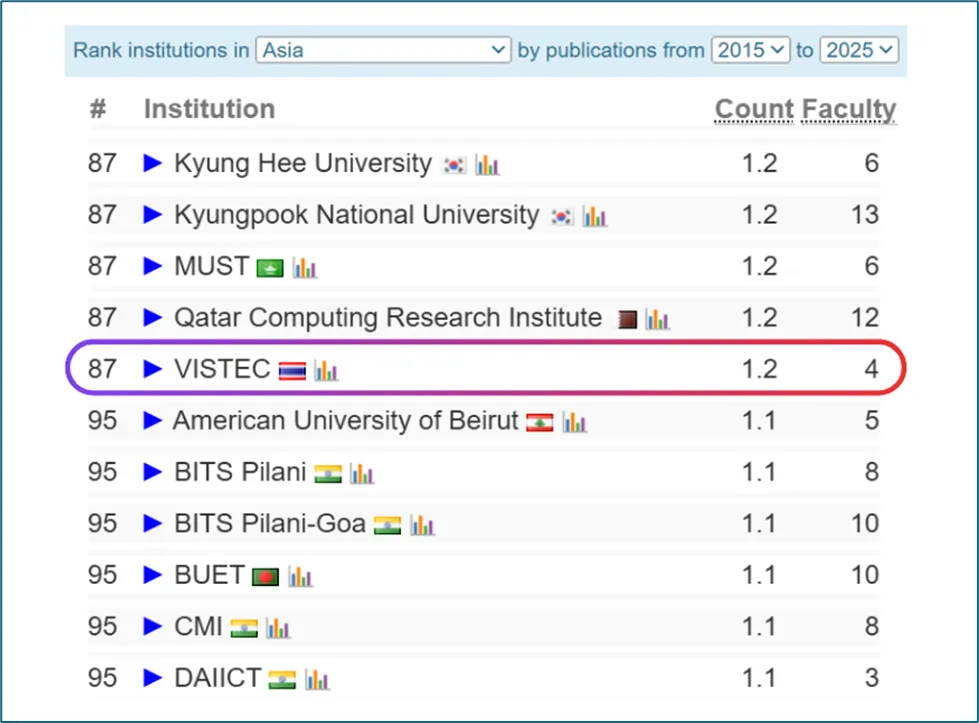
Task: Open the bar chart icon next to CMI
Action: pos(278,629)
